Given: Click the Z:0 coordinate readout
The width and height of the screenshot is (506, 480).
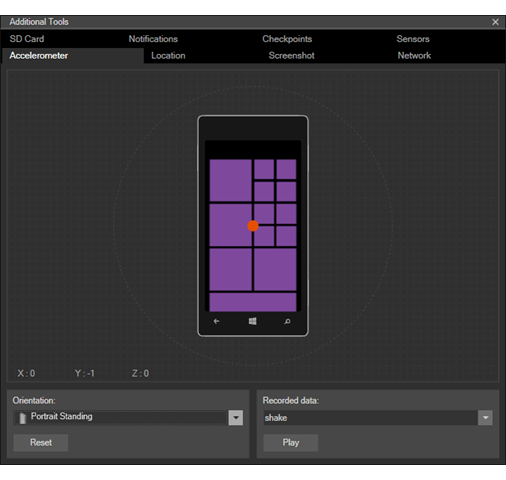Looking at the screenshot, I should [x=140, y=373].
